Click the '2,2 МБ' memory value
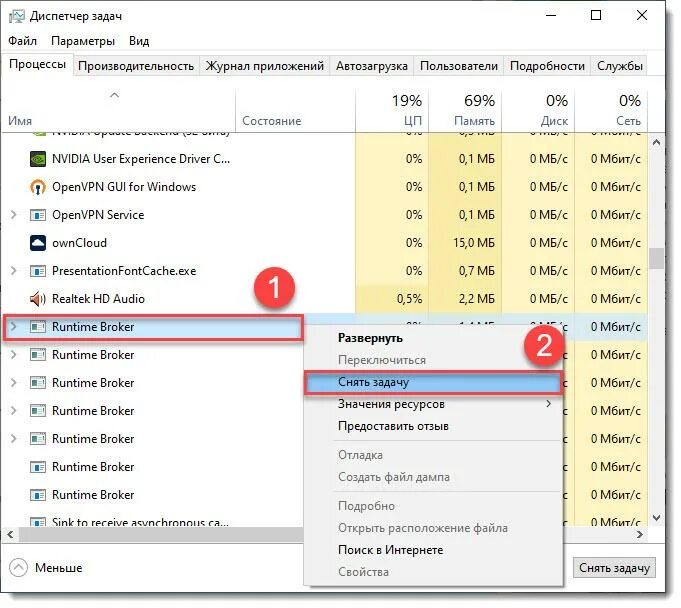Viewport: 681px width, 608px height. click(477, 299)
